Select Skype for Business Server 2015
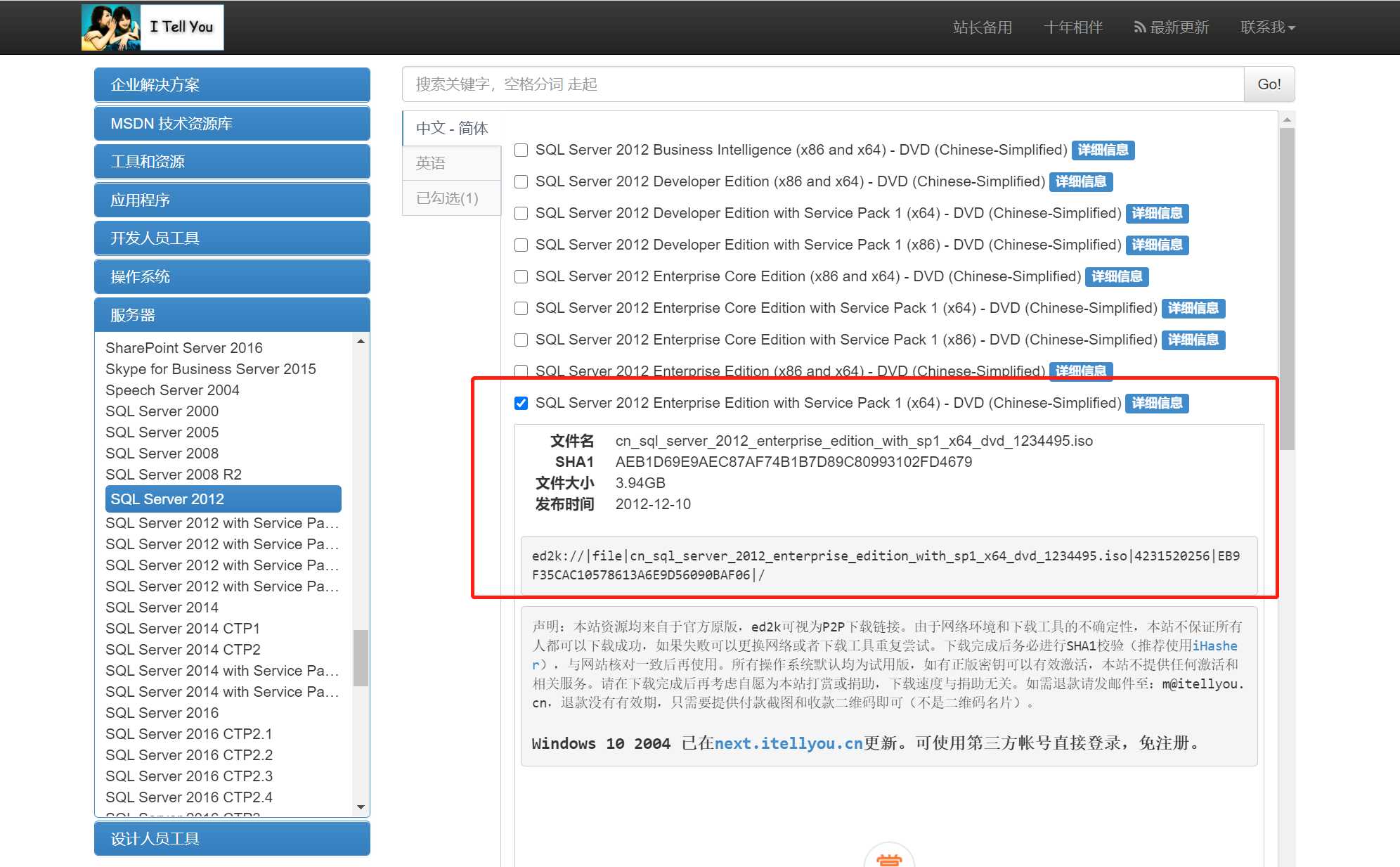This screenshot has height=867, width=1400. [x=211, y=369]
